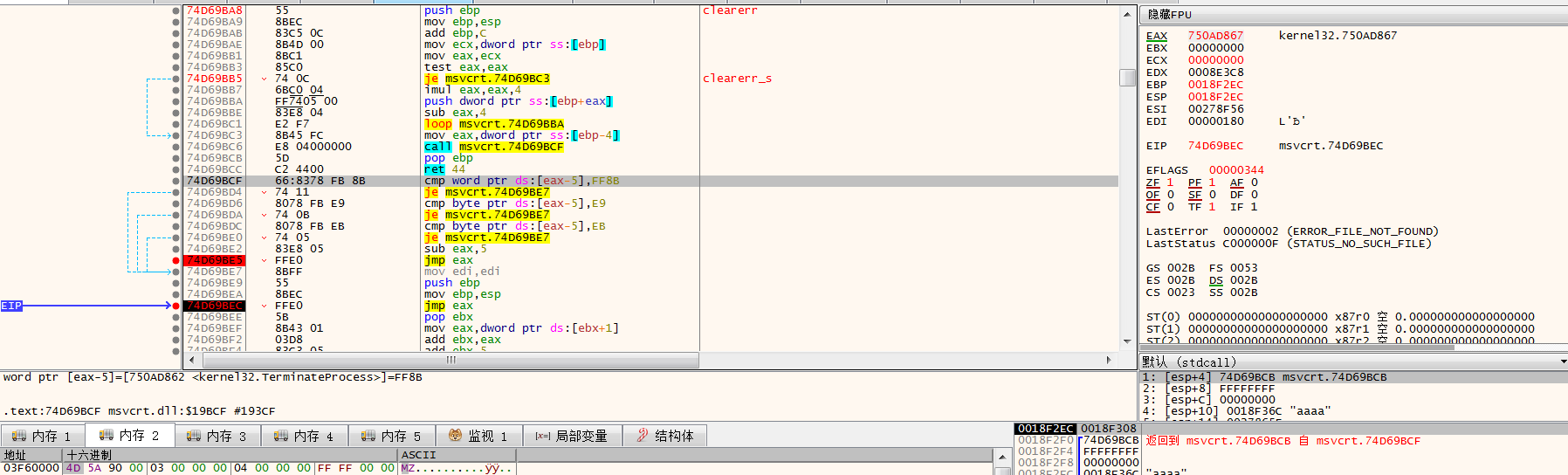The height and width of the screenshot is (475, 1568).
Task: Select EDX register value 0008E3C8
Action: [1215, 72]
